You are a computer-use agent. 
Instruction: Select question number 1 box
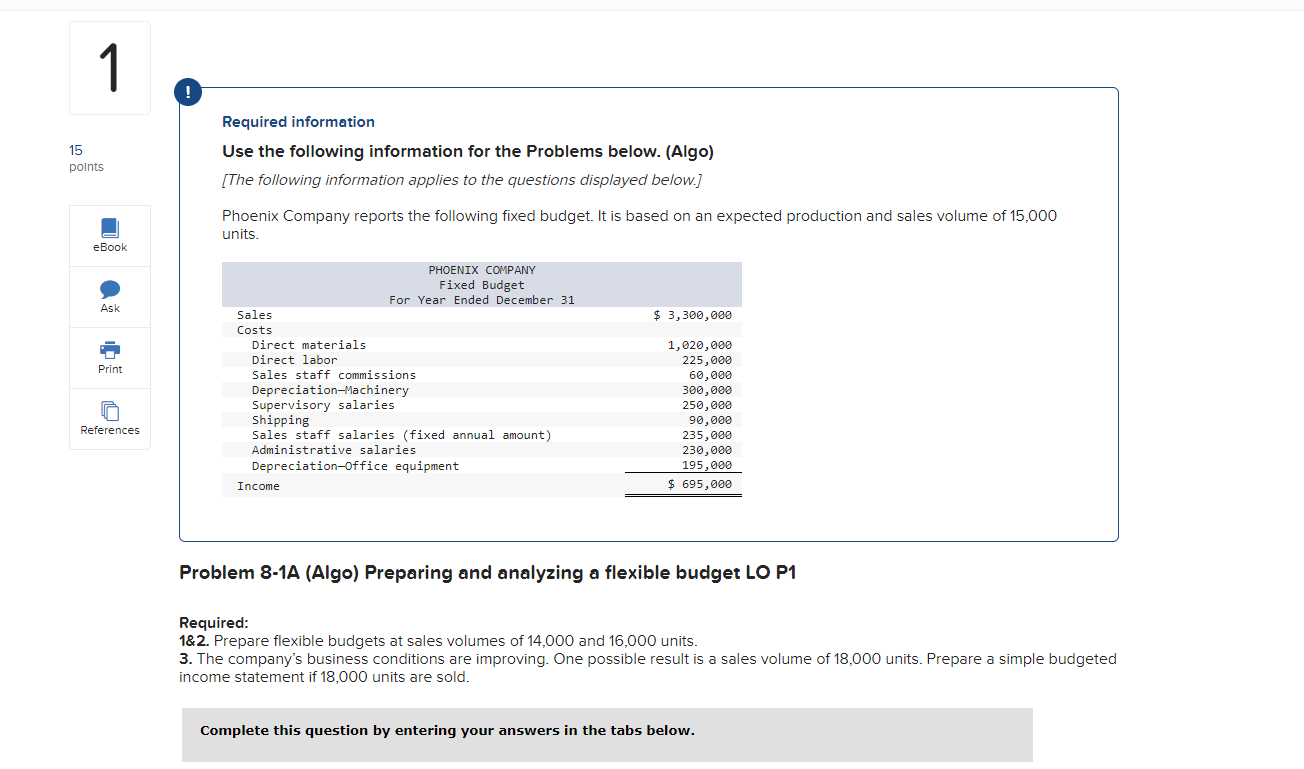pos(110,68)
